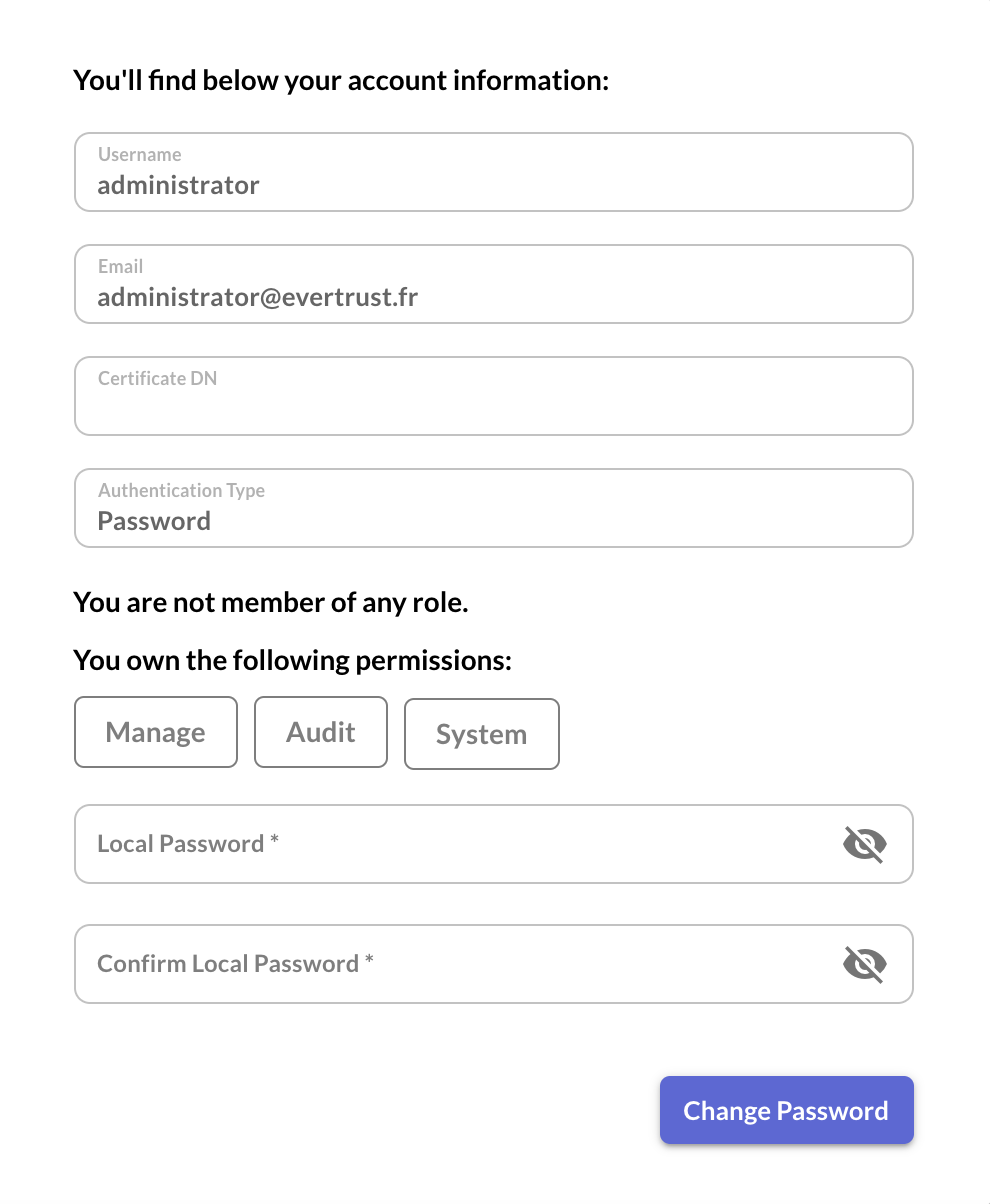Select the Manage permission chip
The width and height of the screenshot is (990, 1204).
156,732
